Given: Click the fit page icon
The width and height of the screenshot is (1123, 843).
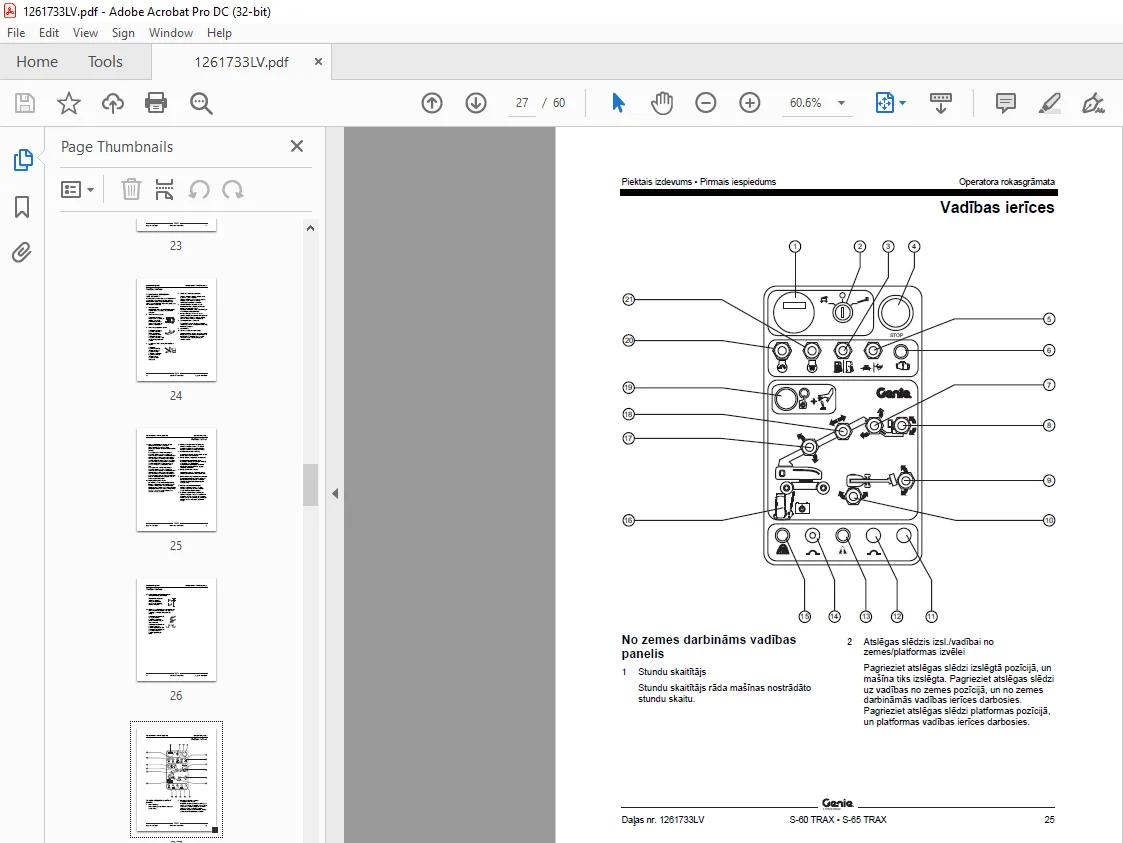Looking at the screenshot, I should click(885, 103).
